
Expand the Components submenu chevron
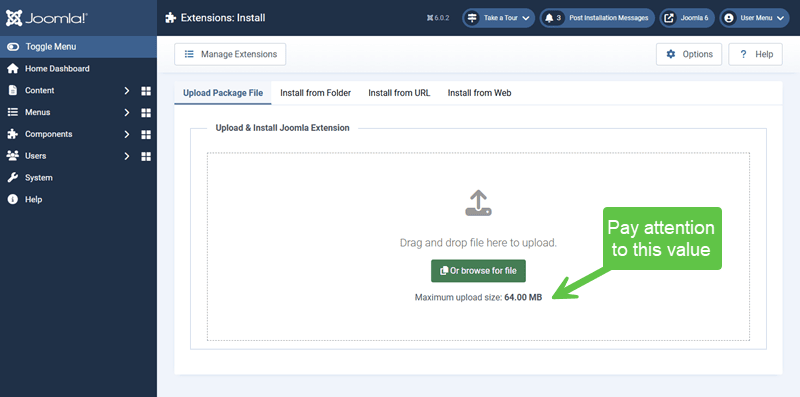click(x=127, y=135)
